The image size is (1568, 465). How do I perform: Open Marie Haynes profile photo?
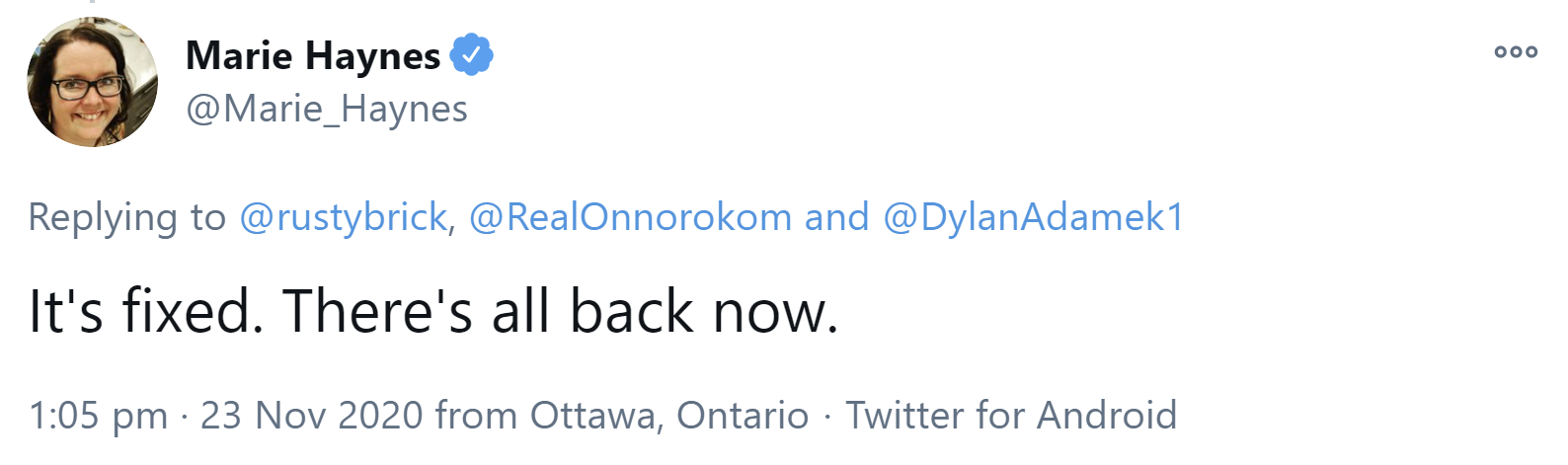point(92,82)
